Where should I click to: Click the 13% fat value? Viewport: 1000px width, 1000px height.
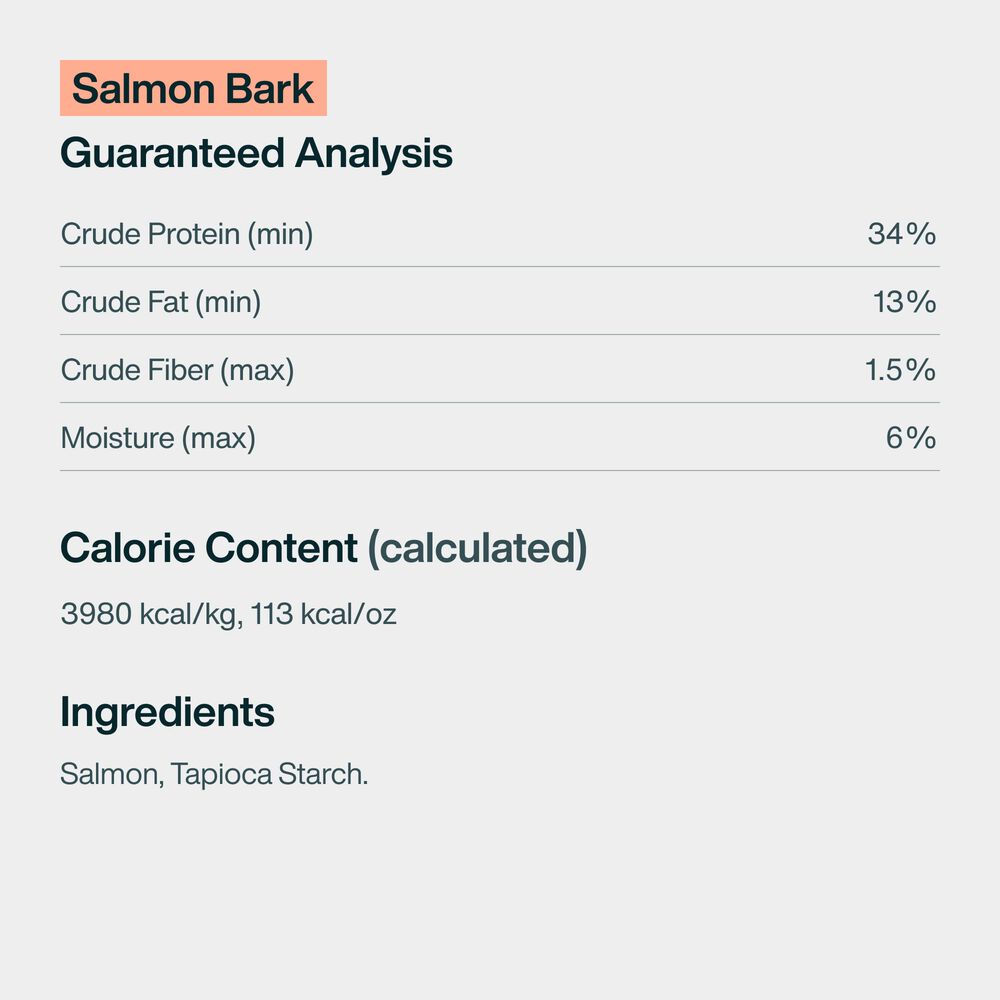tap(904, 302)
